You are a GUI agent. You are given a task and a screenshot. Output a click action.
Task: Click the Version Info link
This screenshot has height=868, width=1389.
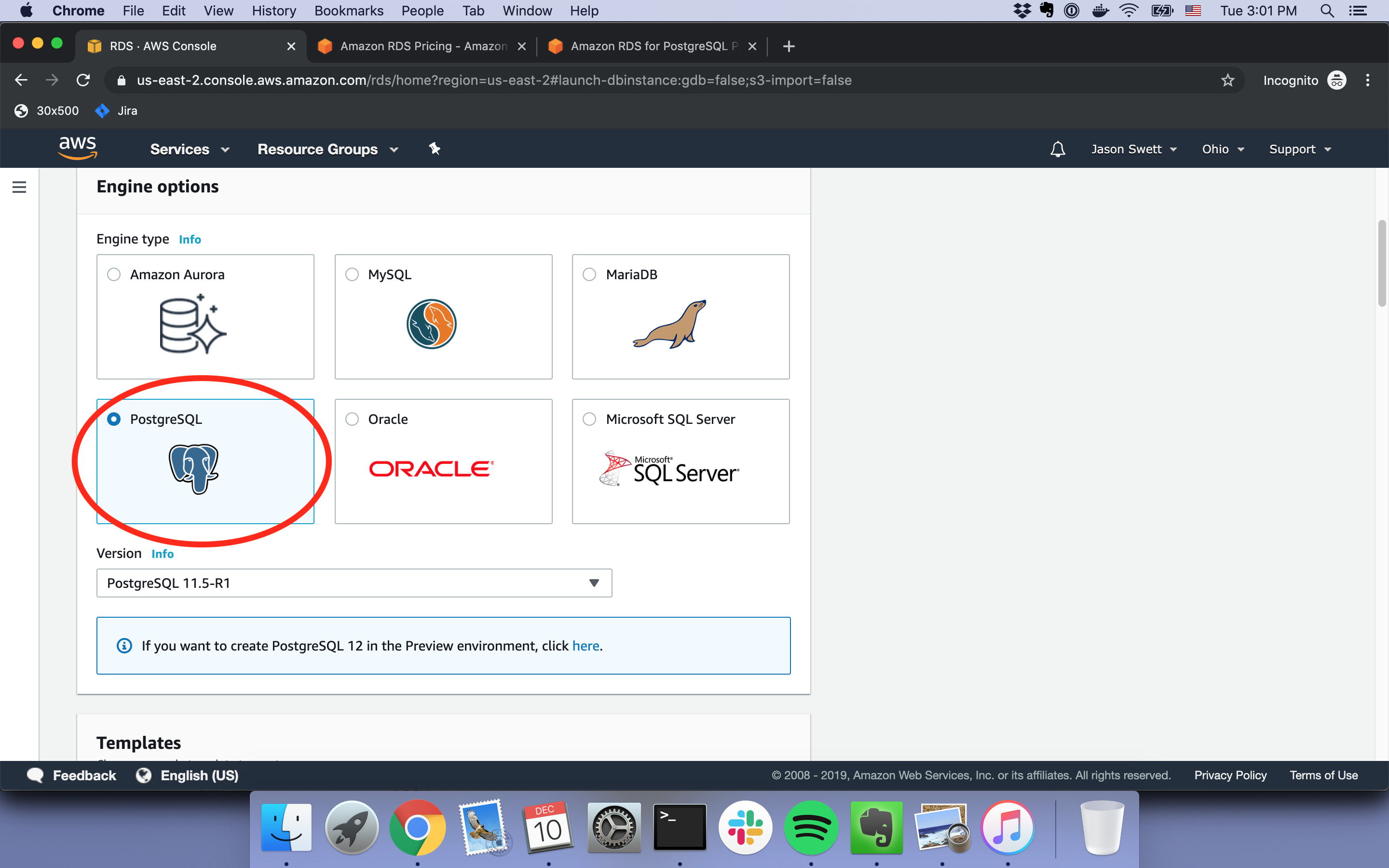(x=163, y=554)
